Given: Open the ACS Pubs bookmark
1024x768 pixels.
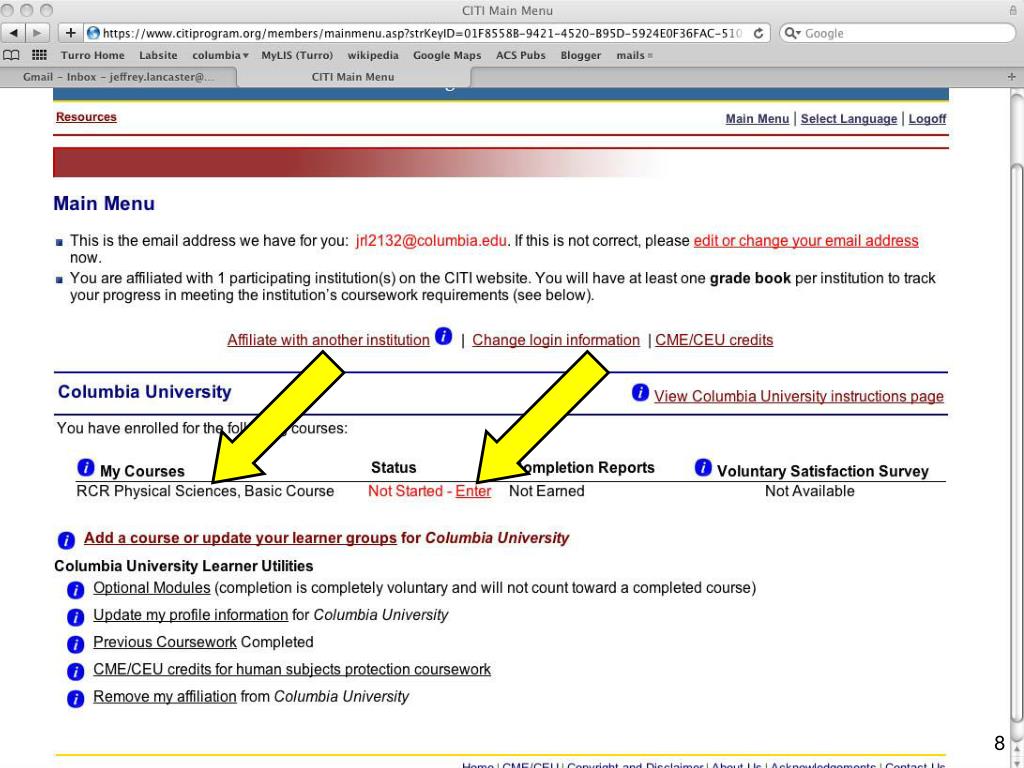Looking at the screenshot, I should [520, 56].
